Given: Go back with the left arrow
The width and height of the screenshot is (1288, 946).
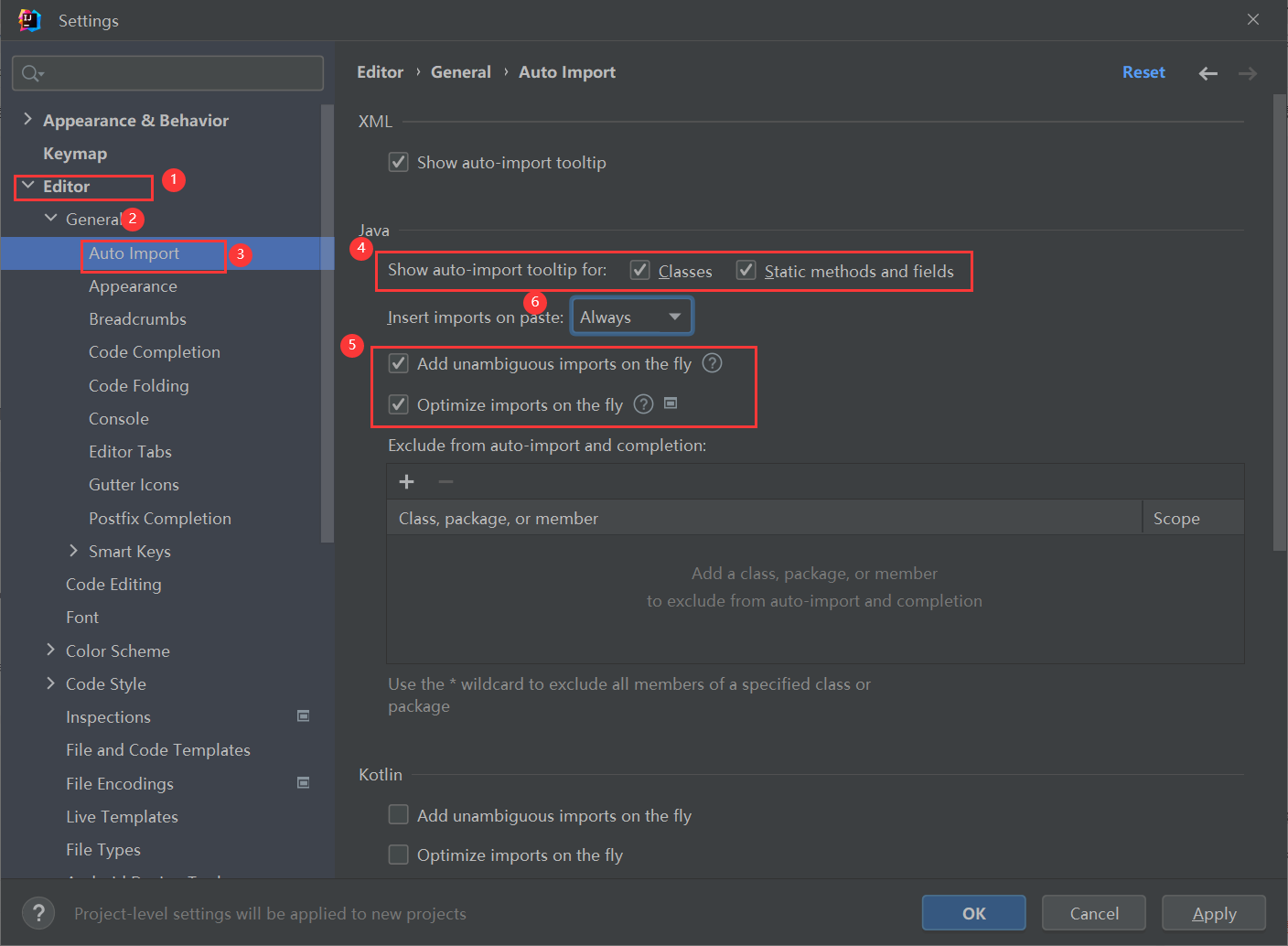Looking at the screenshot, I should click(1208, 73).
